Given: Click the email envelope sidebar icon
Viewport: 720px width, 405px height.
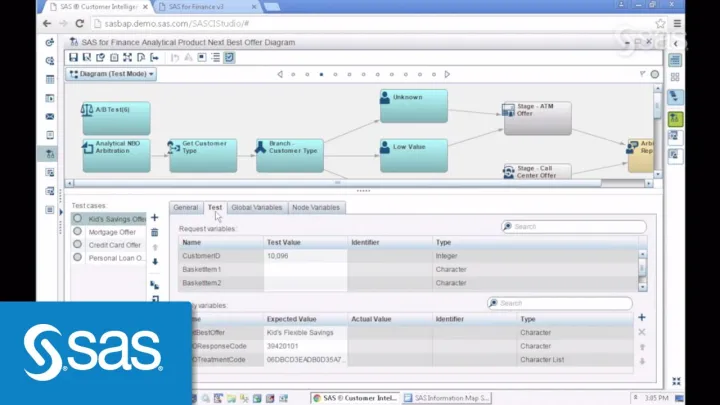Looking at the screenshot, I should coord(50,117).
